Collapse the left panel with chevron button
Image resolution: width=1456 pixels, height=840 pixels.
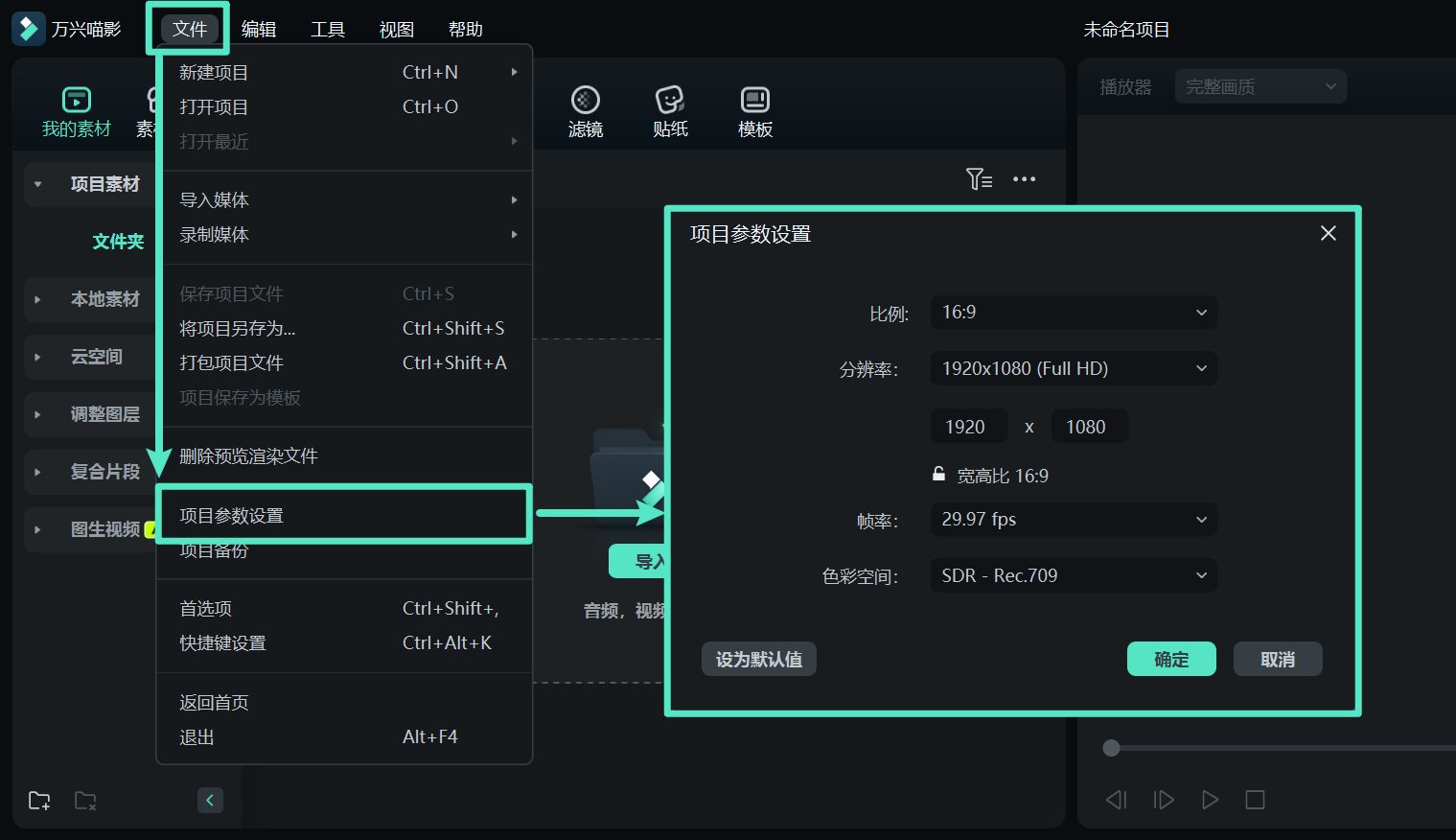click(210, 800)
